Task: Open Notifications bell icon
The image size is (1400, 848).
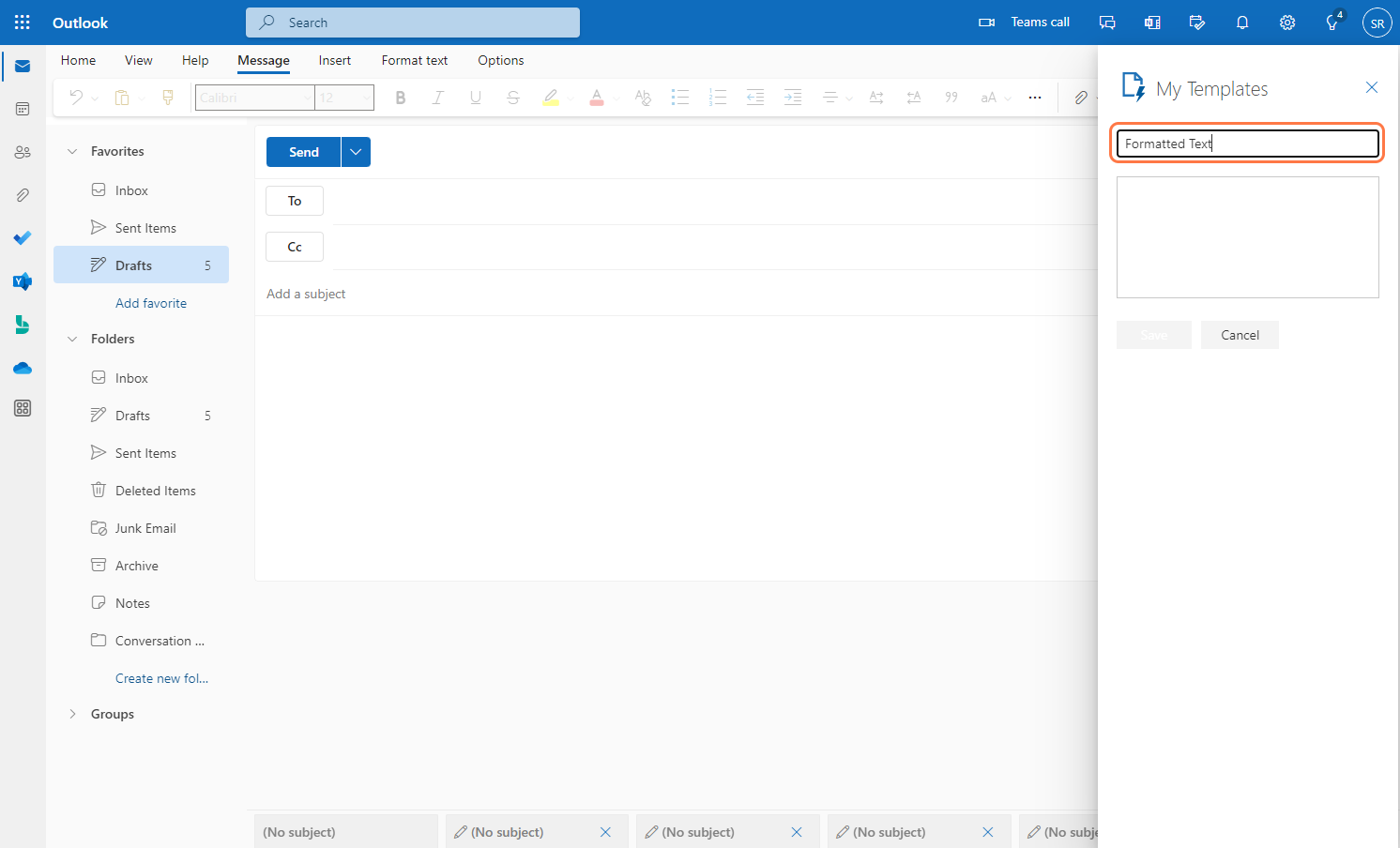Action: (x=1242, y=23)
